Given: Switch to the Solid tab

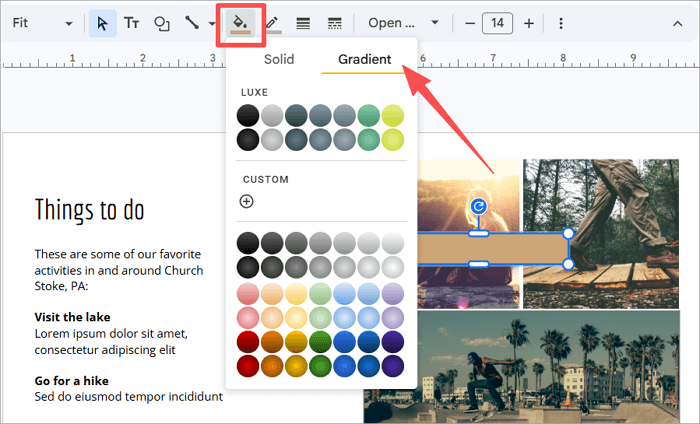Looking at the screenshot, I should tap(279, 59).
